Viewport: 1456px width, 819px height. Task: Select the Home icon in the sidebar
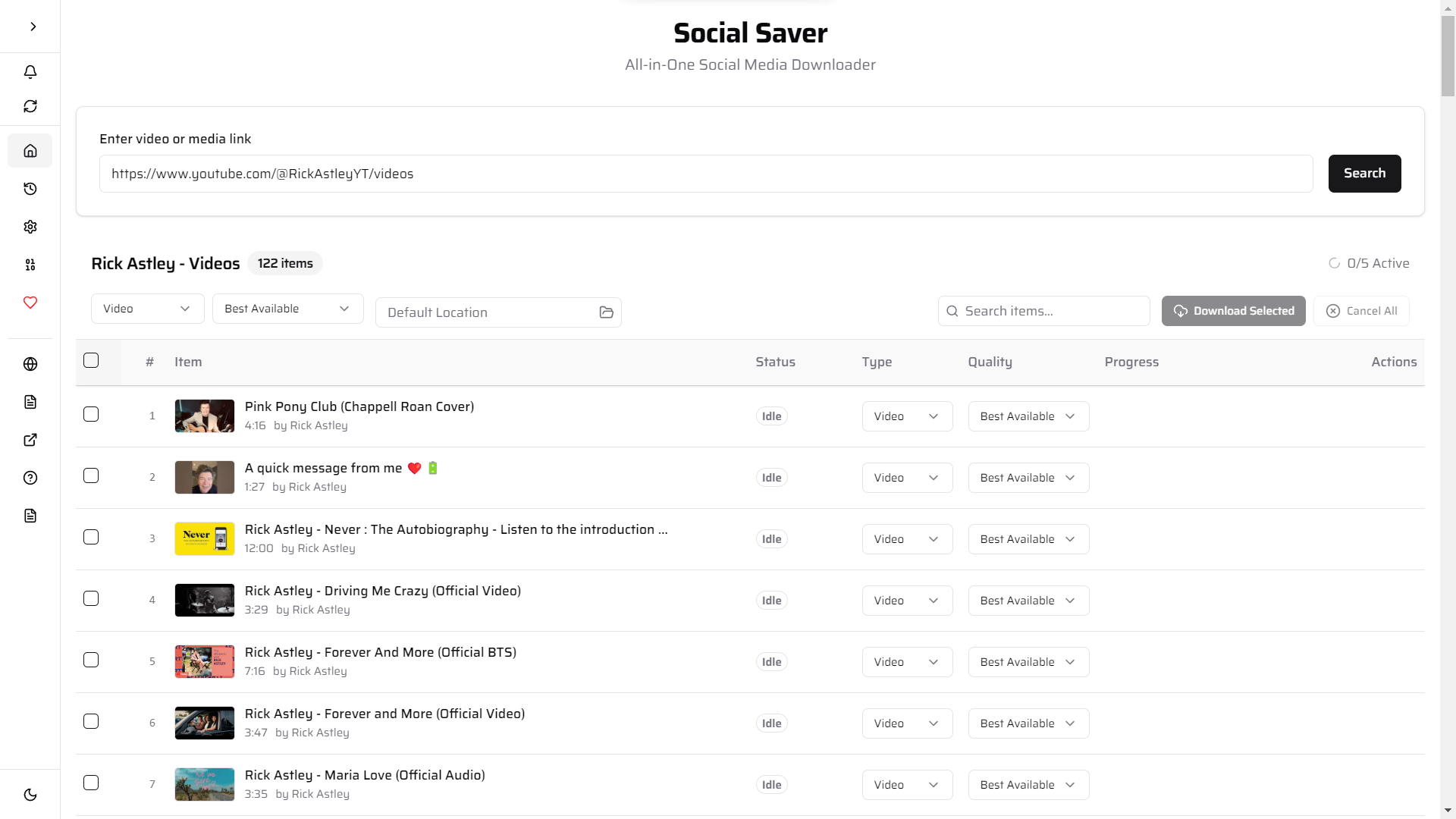point(30,150)
